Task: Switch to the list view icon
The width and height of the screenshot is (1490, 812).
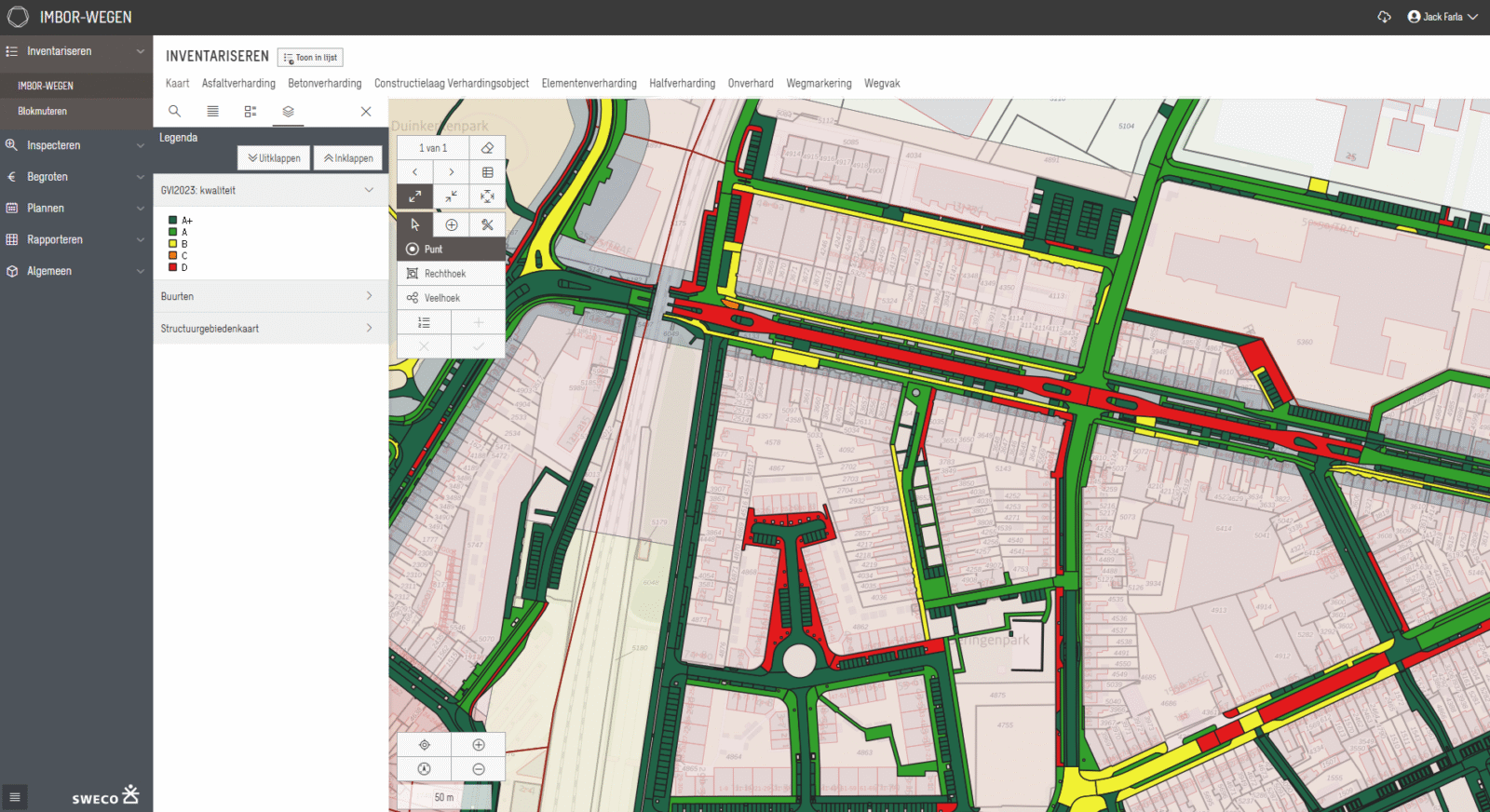Action: 212,111
